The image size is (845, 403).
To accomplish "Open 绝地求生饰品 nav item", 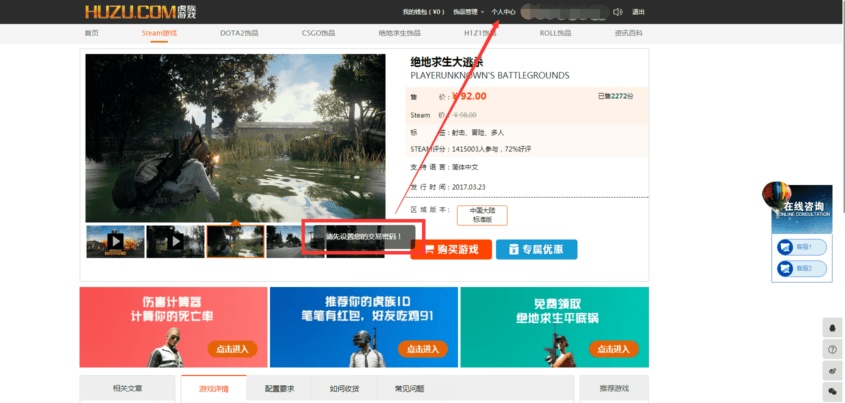I will (x=399, y=33).
